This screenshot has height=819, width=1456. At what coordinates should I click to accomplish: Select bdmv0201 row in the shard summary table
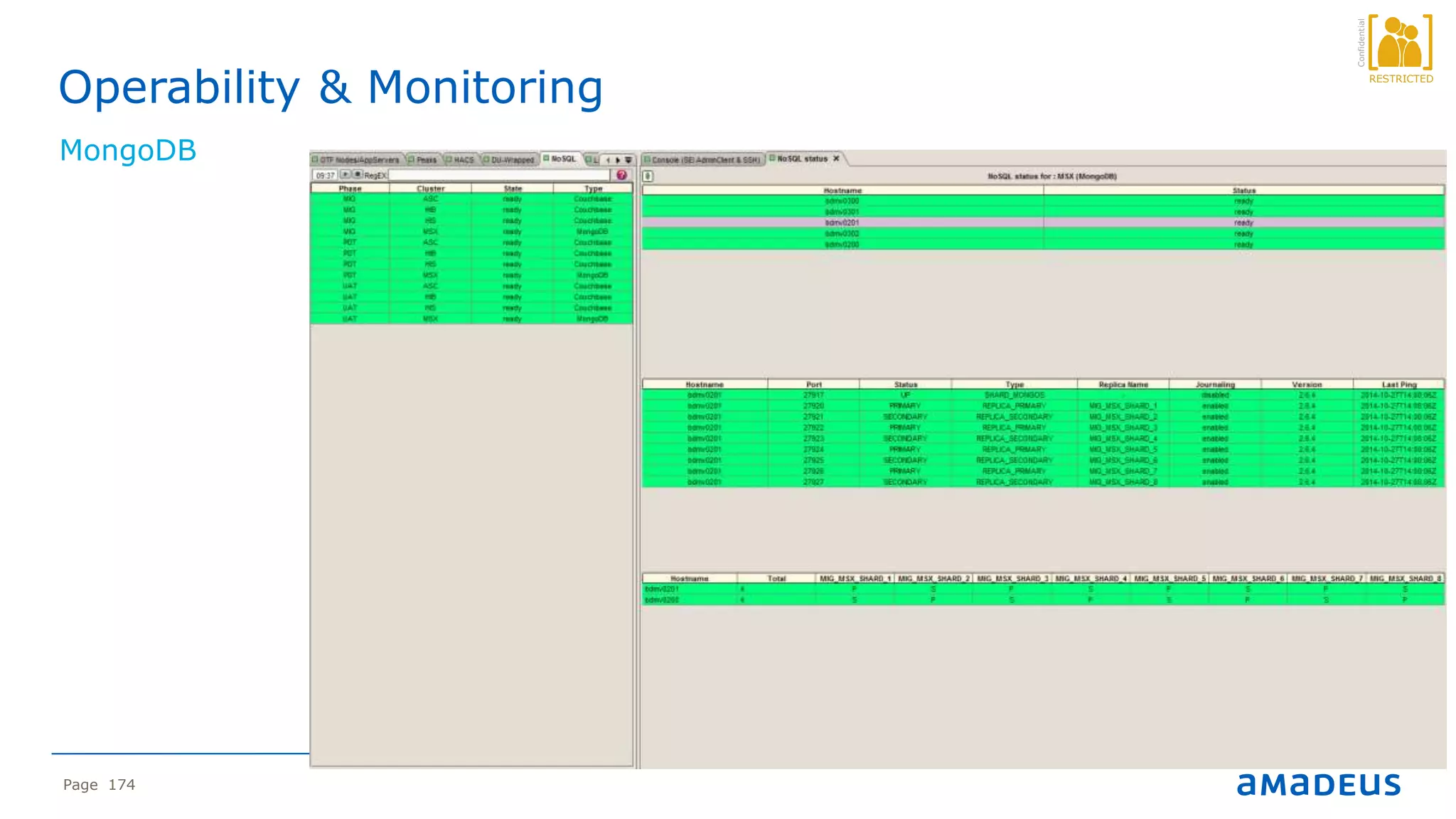coord(1043,589)
